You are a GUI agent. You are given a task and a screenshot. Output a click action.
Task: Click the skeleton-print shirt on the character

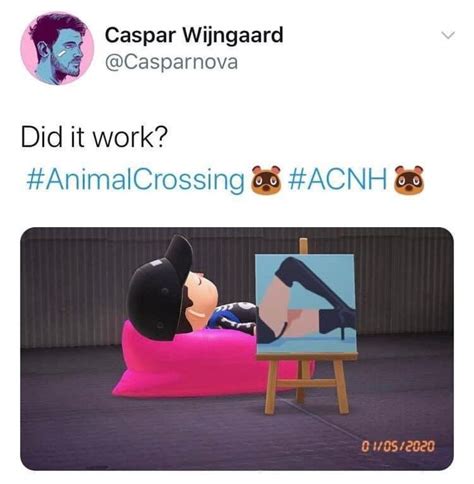click(233, 318)
